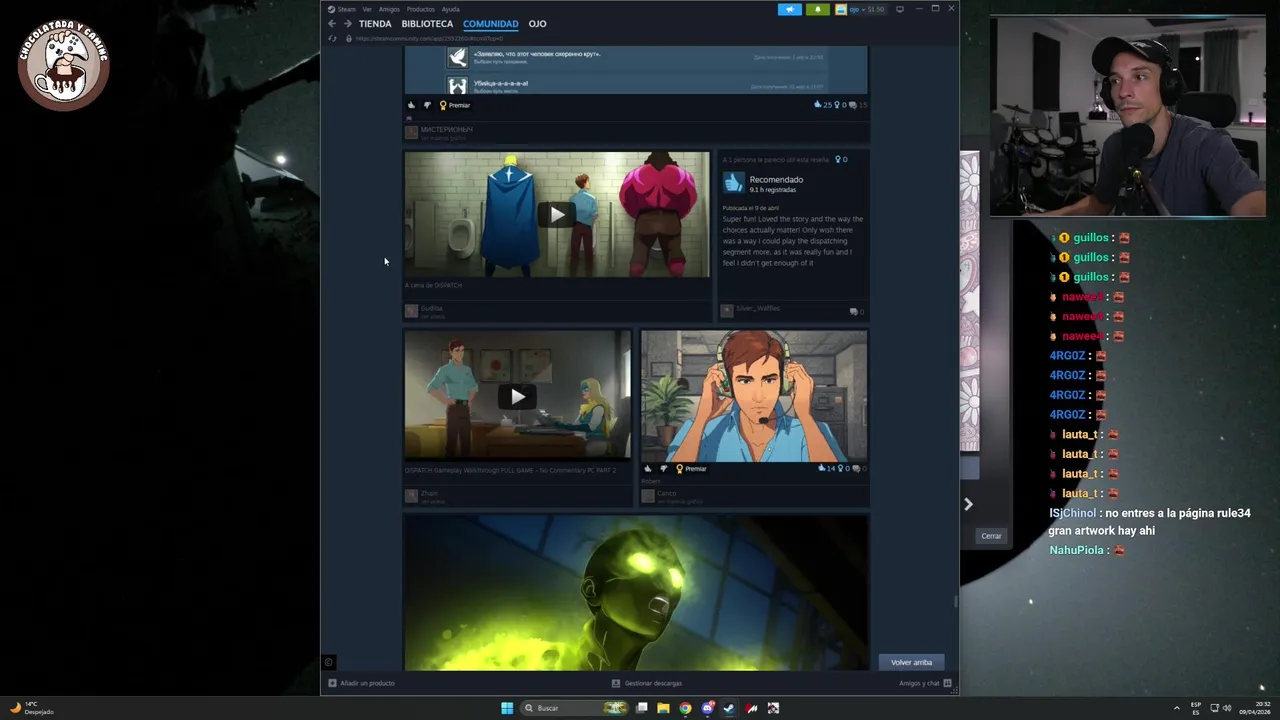Open author Zhain profile link

coord(429,493)
